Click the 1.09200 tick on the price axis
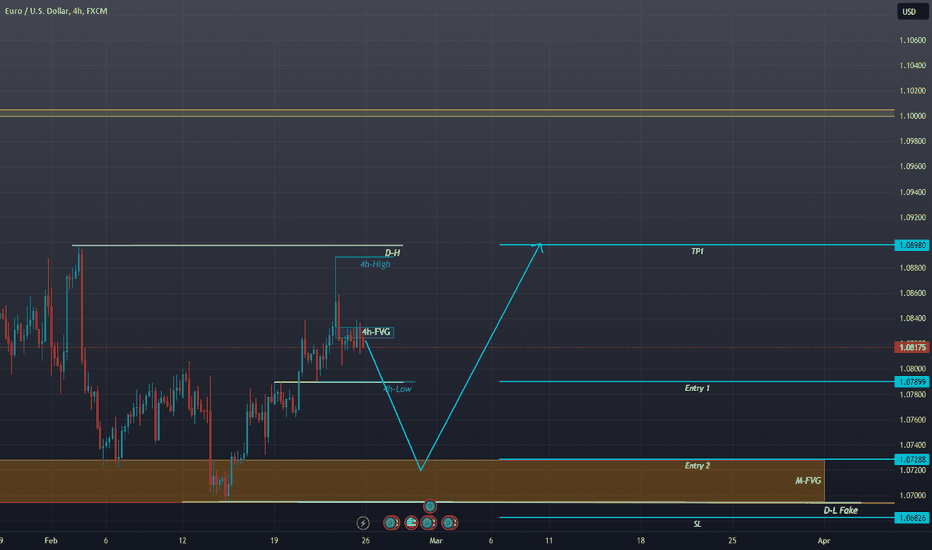932x550 pixels. click(912, 218)
